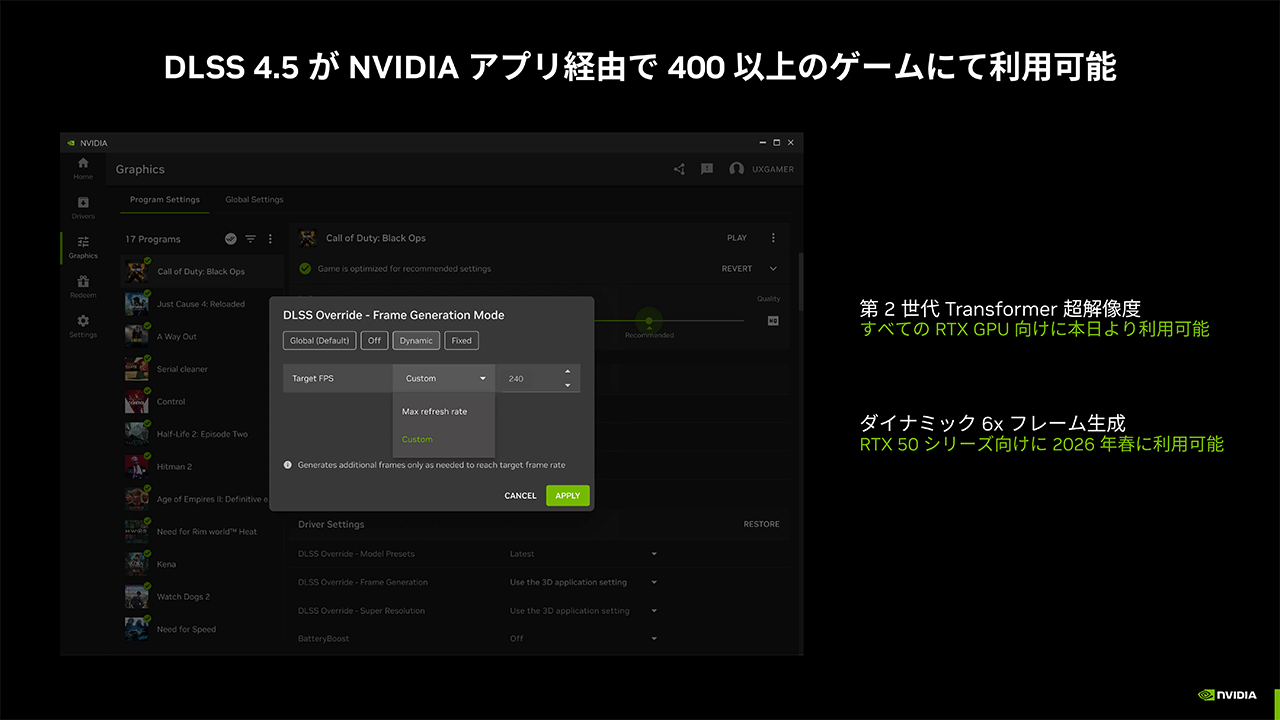
Task: Click the green APPLY button
Action: [x=567, y=496]
